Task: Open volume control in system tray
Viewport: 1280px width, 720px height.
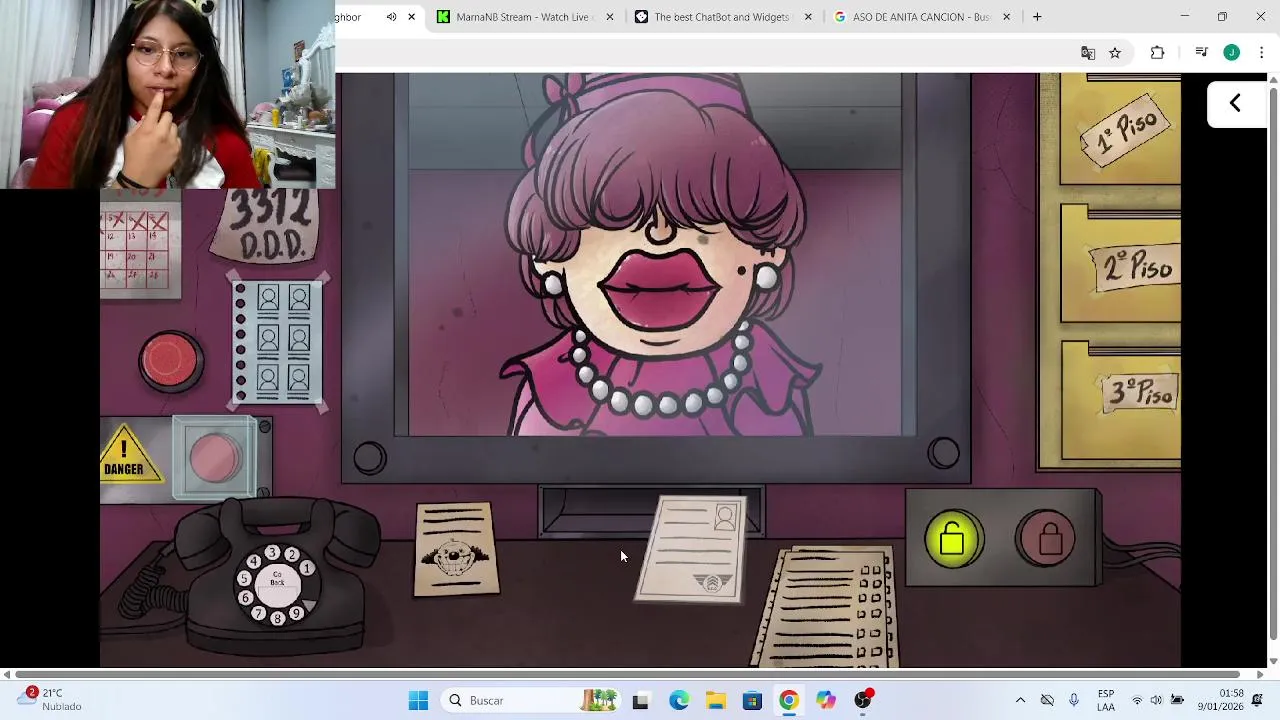Action: click(1156, 700)
